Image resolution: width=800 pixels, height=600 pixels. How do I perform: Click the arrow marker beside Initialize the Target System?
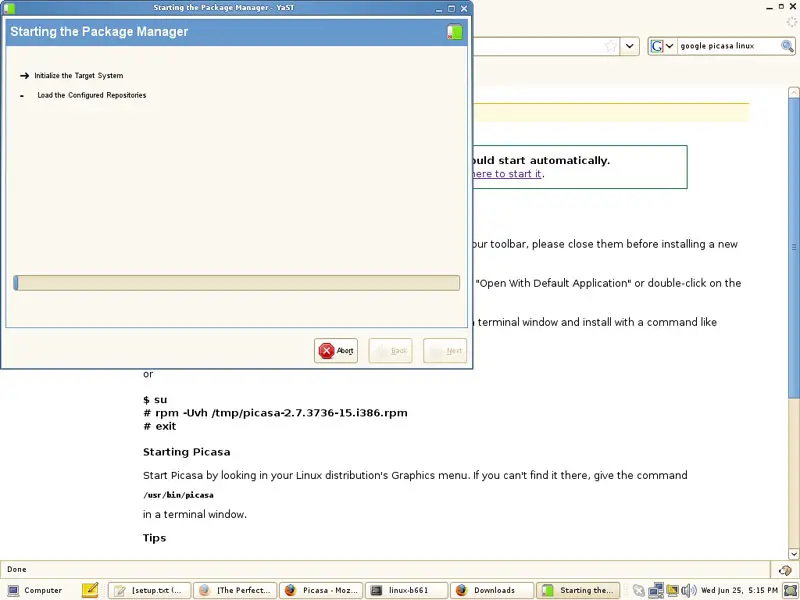[24, 76]
